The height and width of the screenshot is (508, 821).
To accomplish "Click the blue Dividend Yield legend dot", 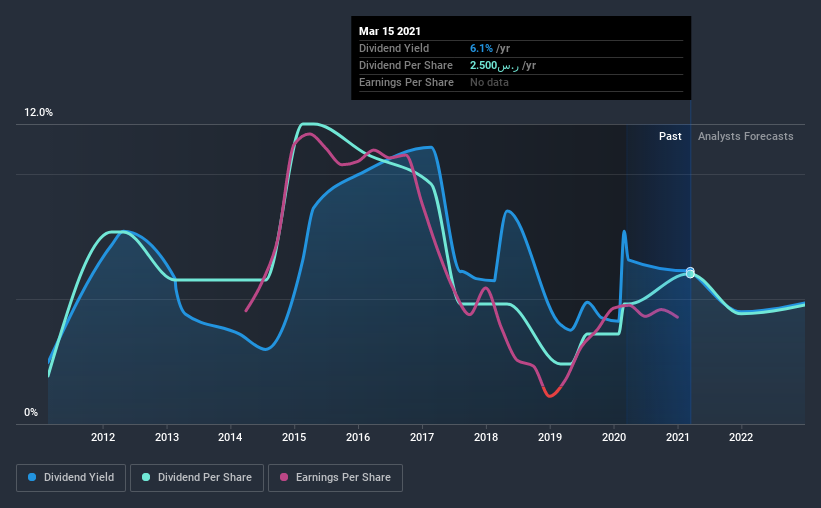I will click(x=32, y=477).
